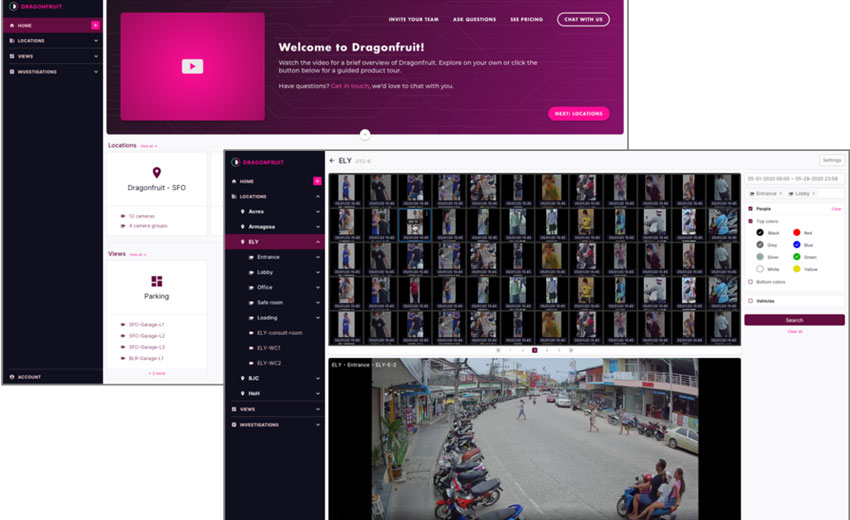Click the camera icon beside SFO-Garage-L1
Screen dimensions: 850x520
tap(123, 325)
